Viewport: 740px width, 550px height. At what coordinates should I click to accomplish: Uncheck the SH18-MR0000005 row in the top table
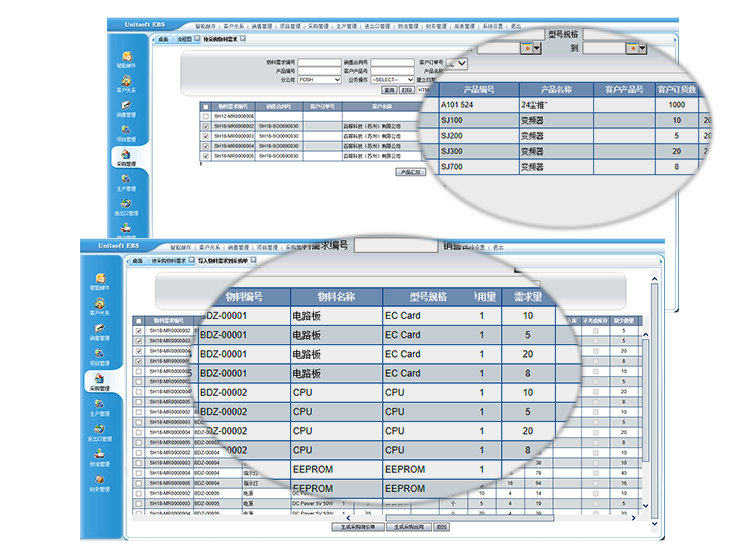(x=206, y=156)
